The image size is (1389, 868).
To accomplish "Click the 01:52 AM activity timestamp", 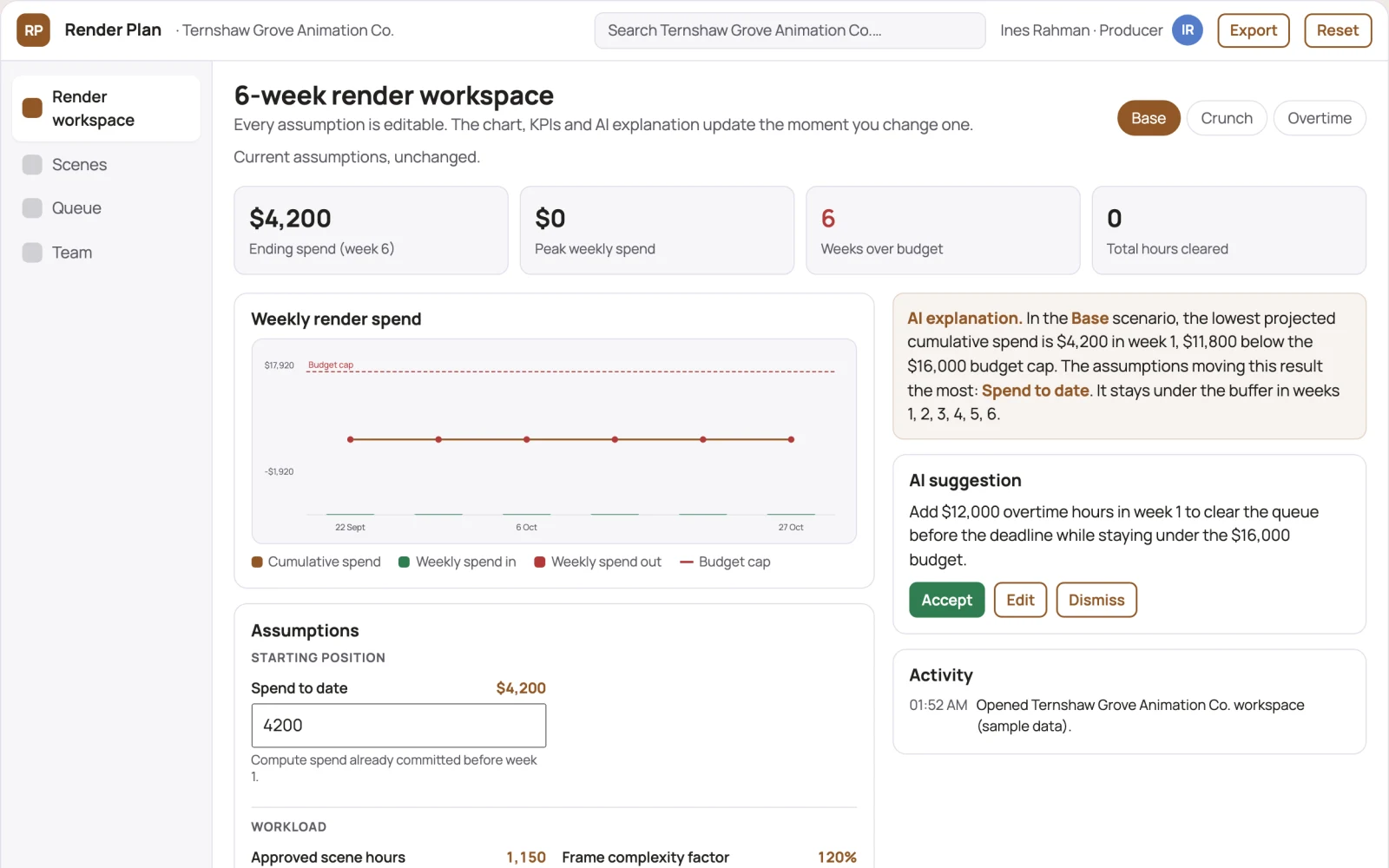I will click(x=938, y=705).
